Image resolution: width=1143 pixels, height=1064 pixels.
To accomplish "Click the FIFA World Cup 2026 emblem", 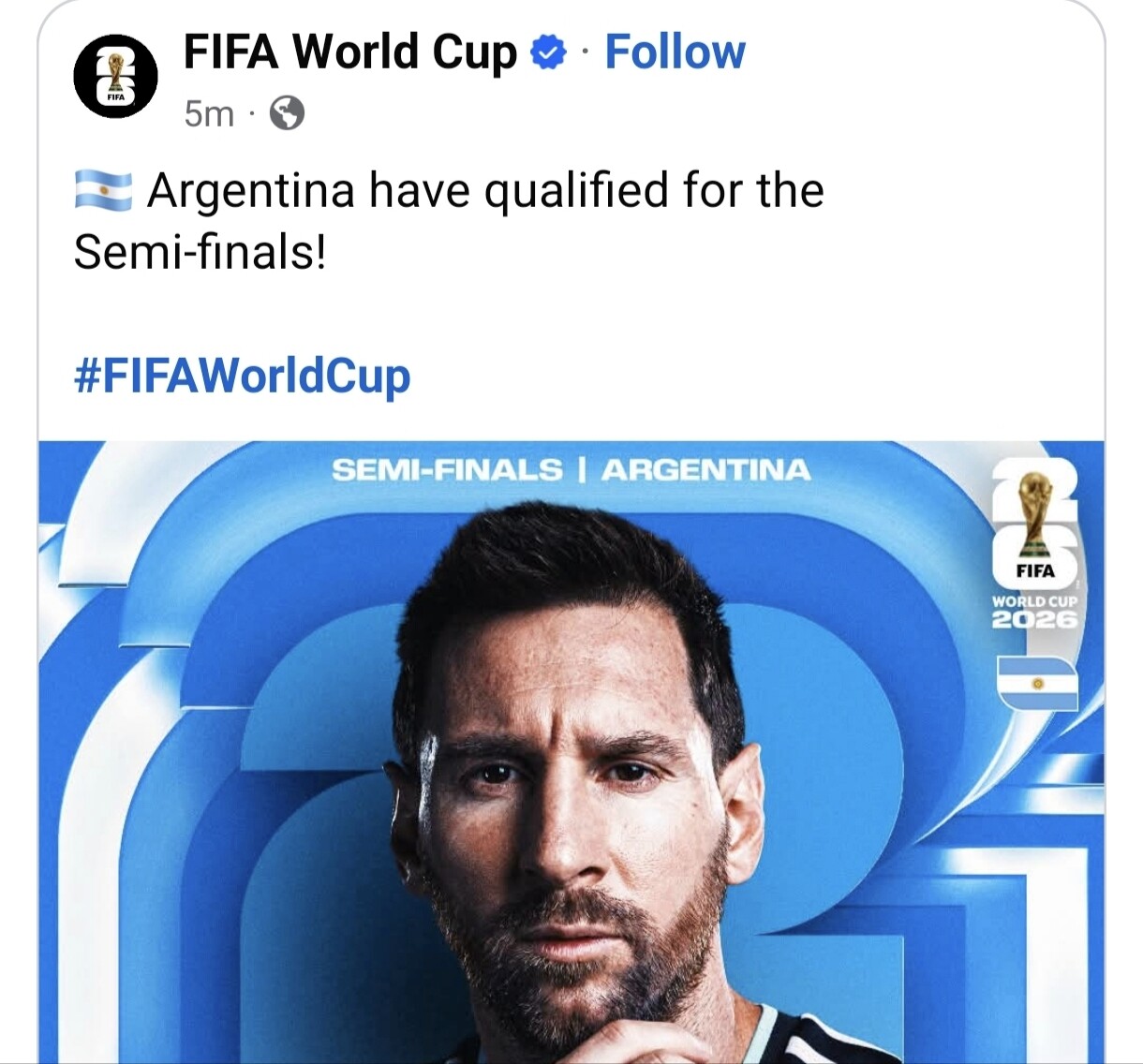I will 1035,548.
